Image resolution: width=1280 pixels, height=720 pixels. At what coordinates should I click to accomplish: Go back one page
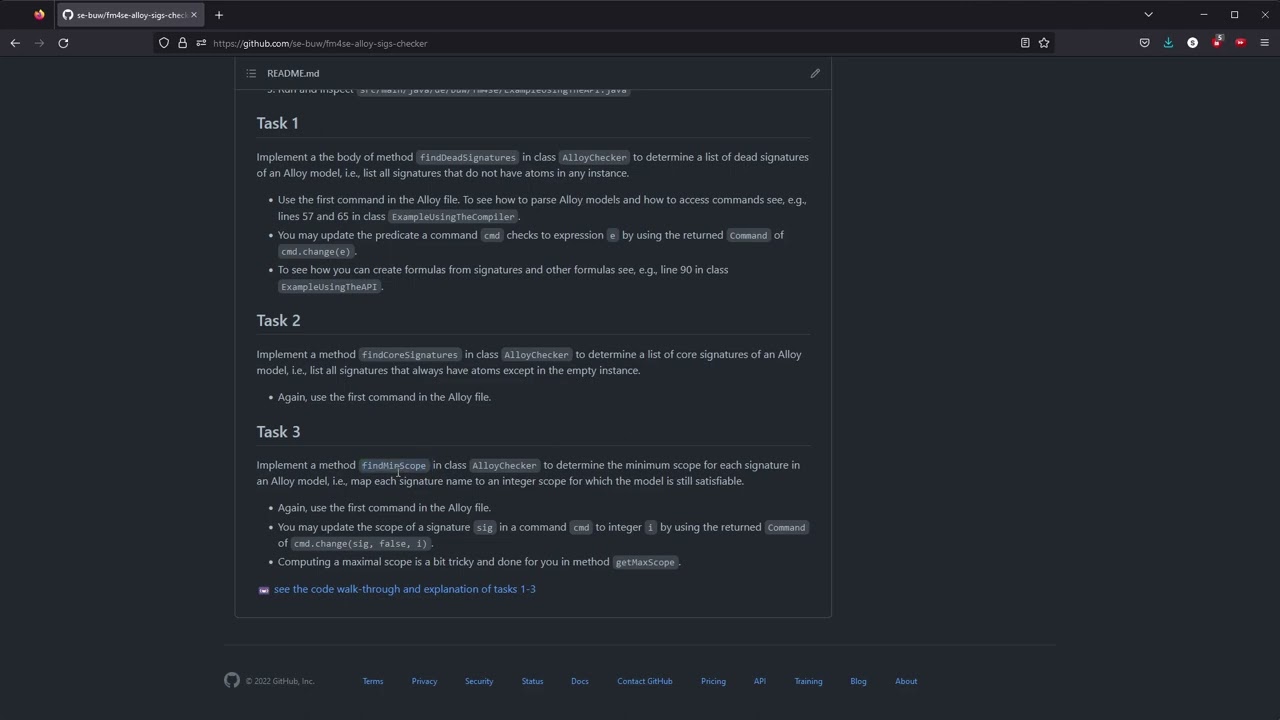[x=15, y=43]
